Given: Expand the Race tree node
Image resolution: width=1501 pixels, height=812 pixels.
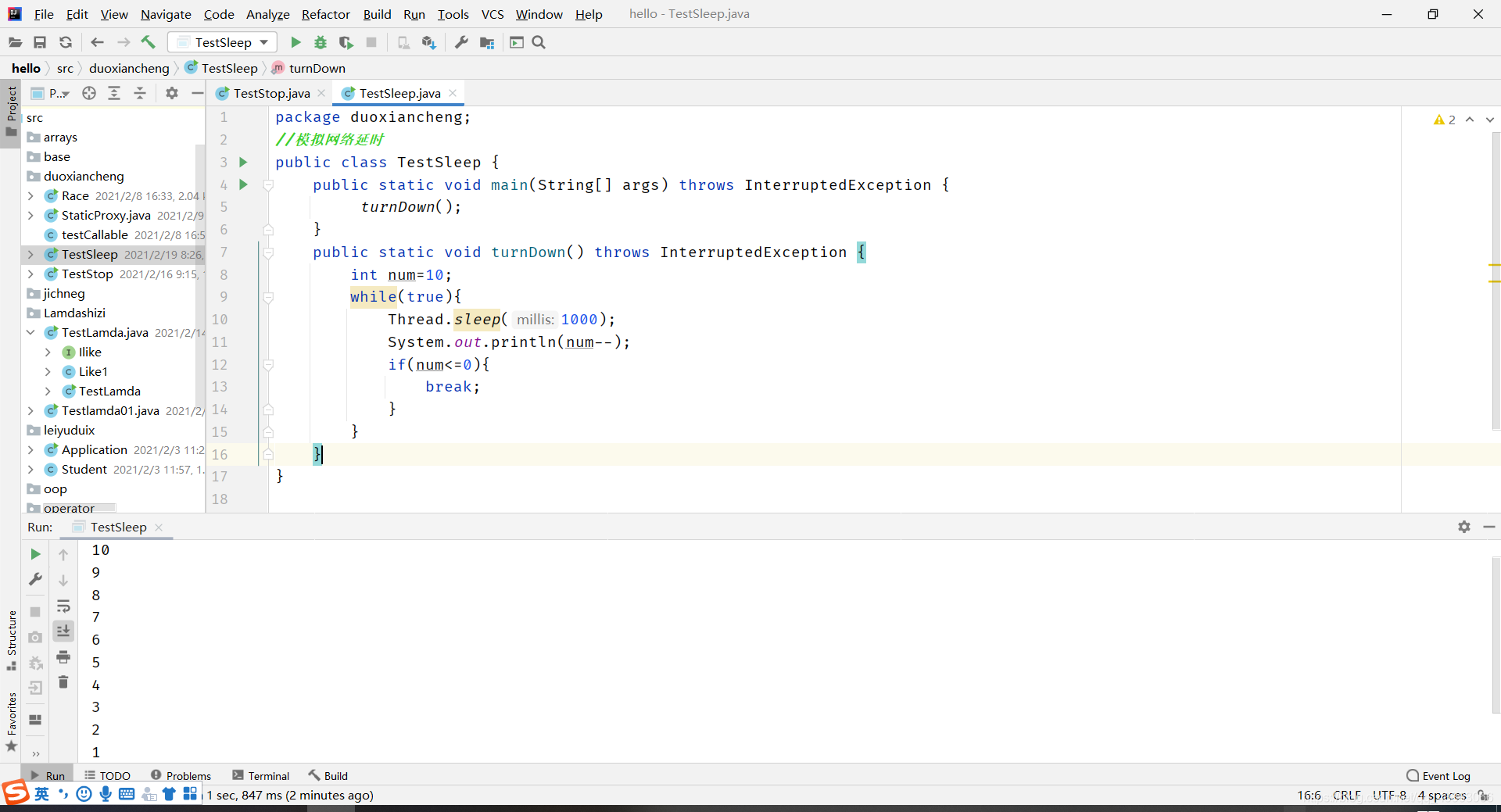Looking at the screenshot, I should tap(30, 195).
